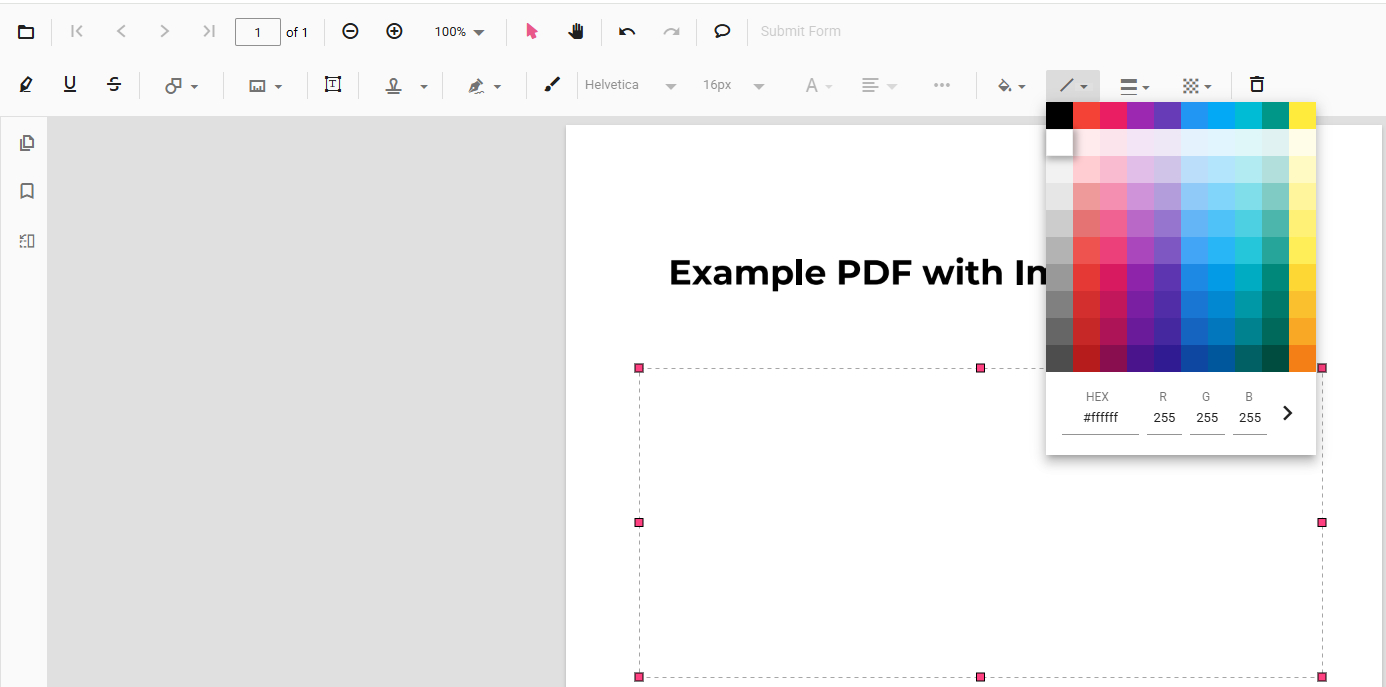Click the undo arrow icon
The width and height of the screenshot is (1386, 687).
627,32
